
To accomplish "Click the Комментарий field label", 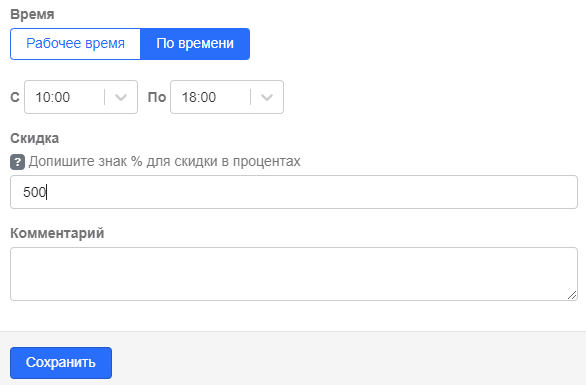I will pyautogui.click(x=57, y=233).
